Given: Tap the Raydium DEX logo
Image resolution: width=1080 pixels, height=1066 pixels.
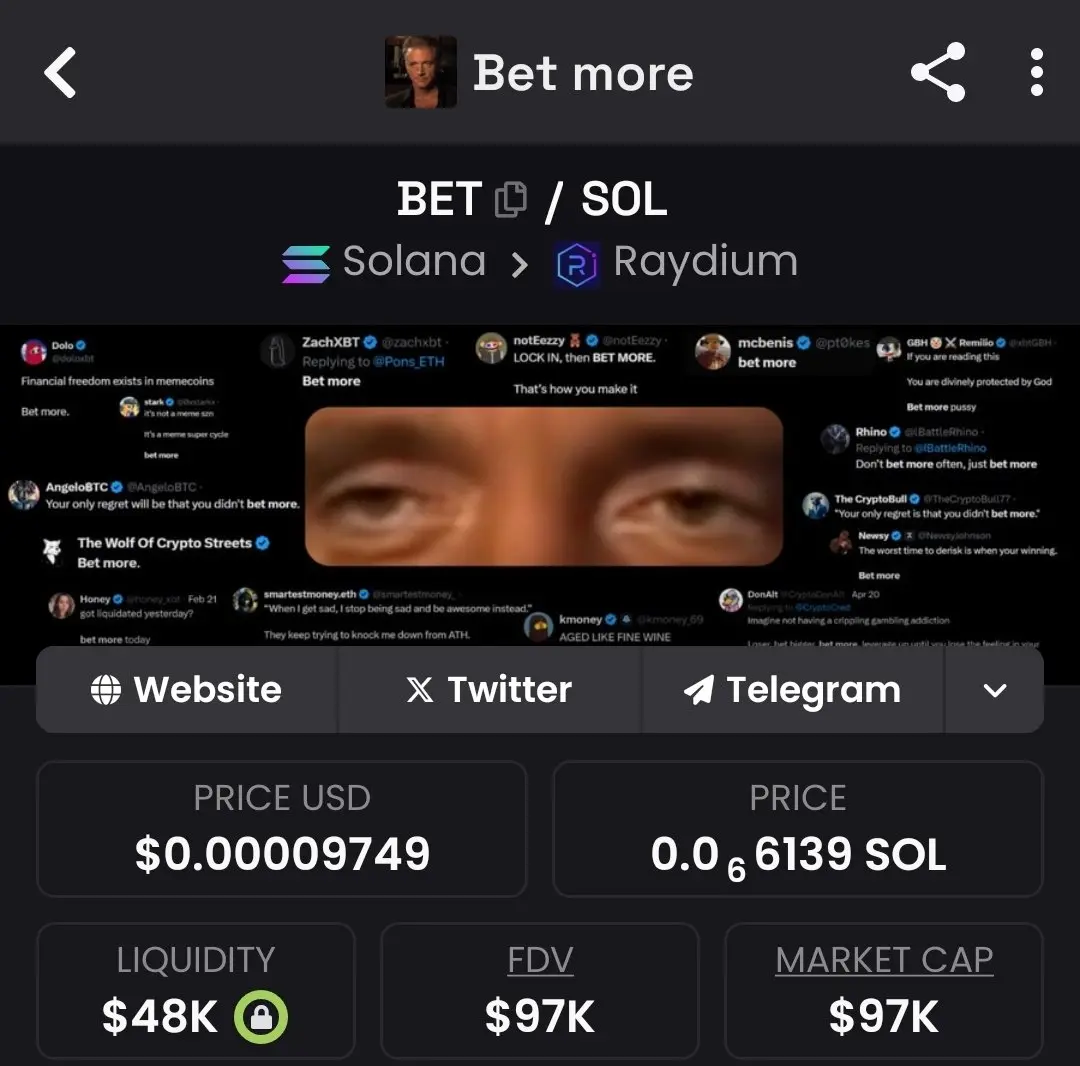Looking at the screenshot, I should [x=577, y=264].
